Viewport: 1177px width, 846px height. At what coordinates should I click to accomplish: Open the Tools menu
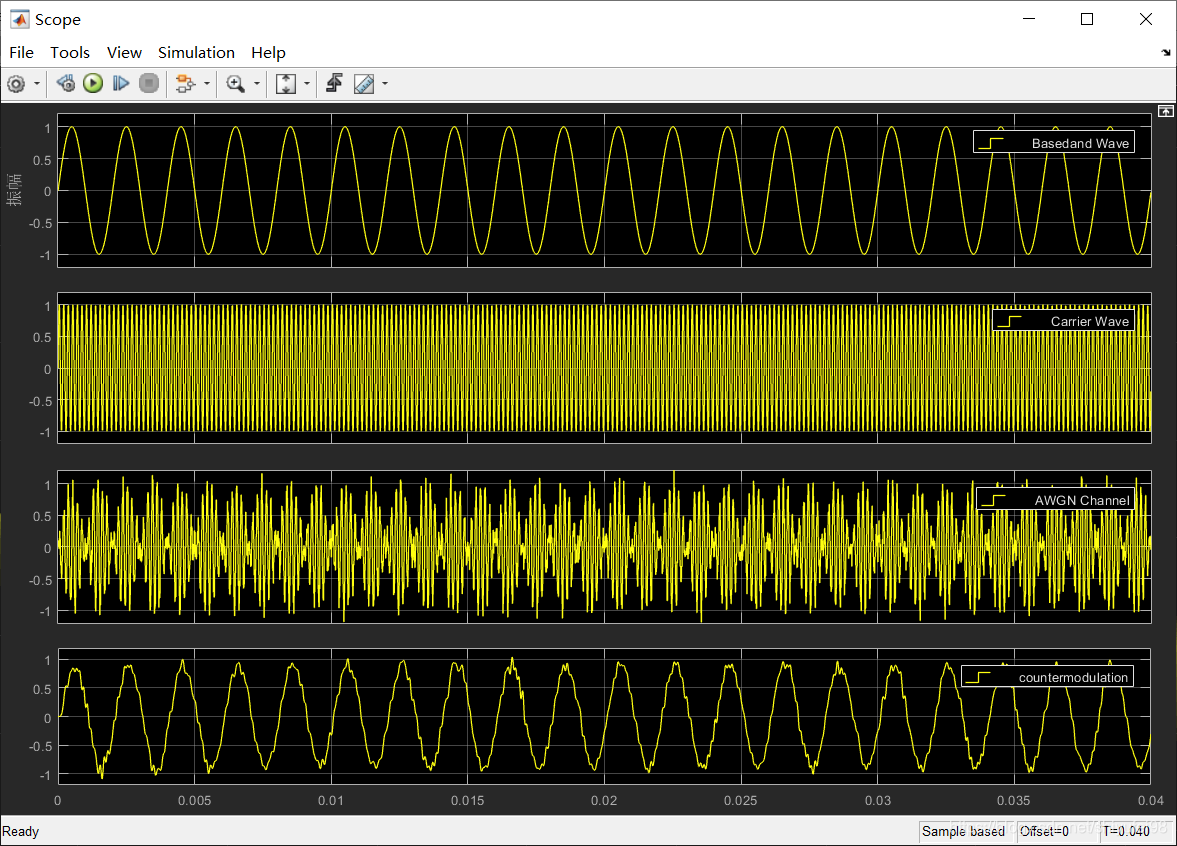coord(70,53)
